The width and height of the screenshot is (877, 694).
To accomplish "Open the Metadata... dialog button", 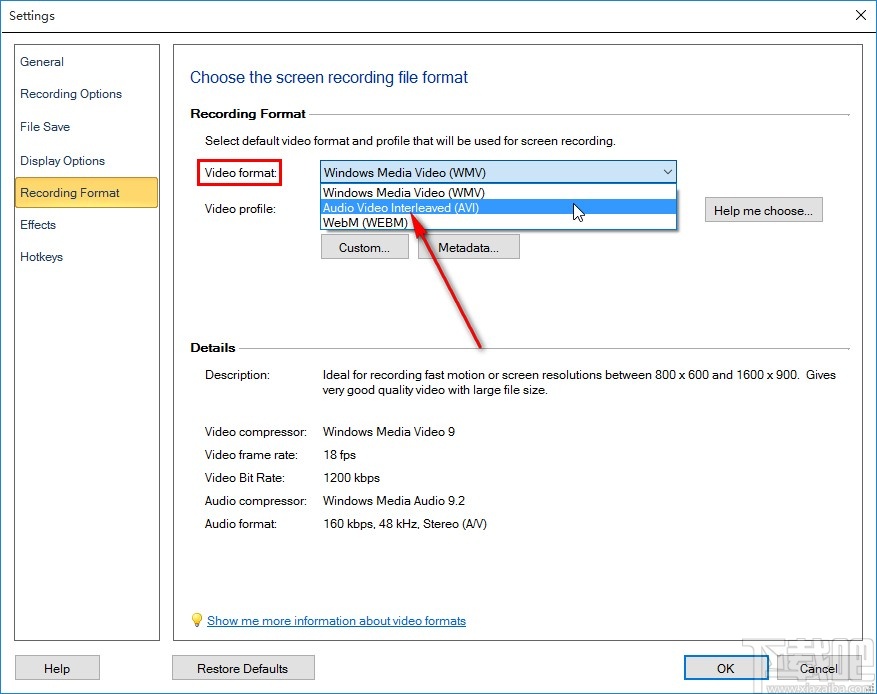I will (x=469, y=248).
